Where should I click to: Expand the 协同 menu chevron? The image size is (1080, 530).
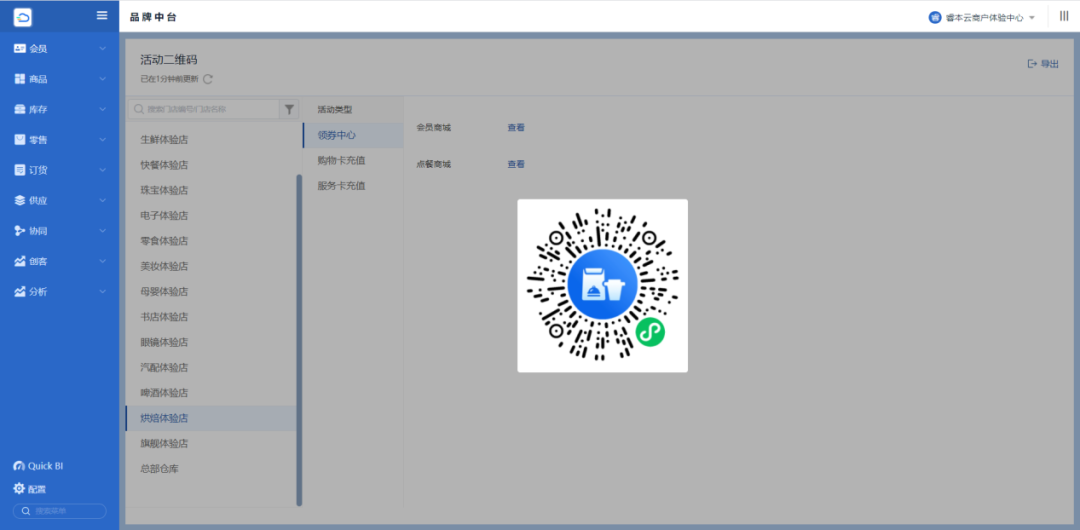point(103,230)
